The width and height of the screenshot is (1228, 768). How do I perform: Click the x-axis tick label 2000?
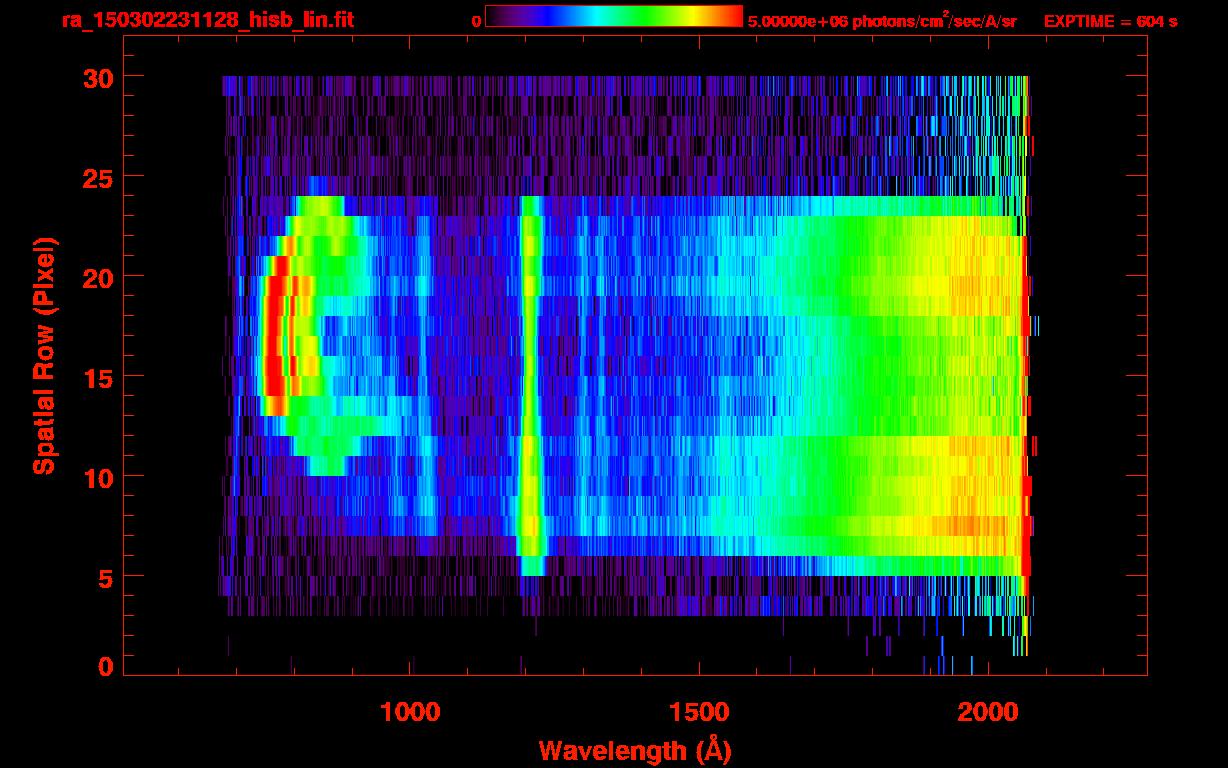(987, 712)
